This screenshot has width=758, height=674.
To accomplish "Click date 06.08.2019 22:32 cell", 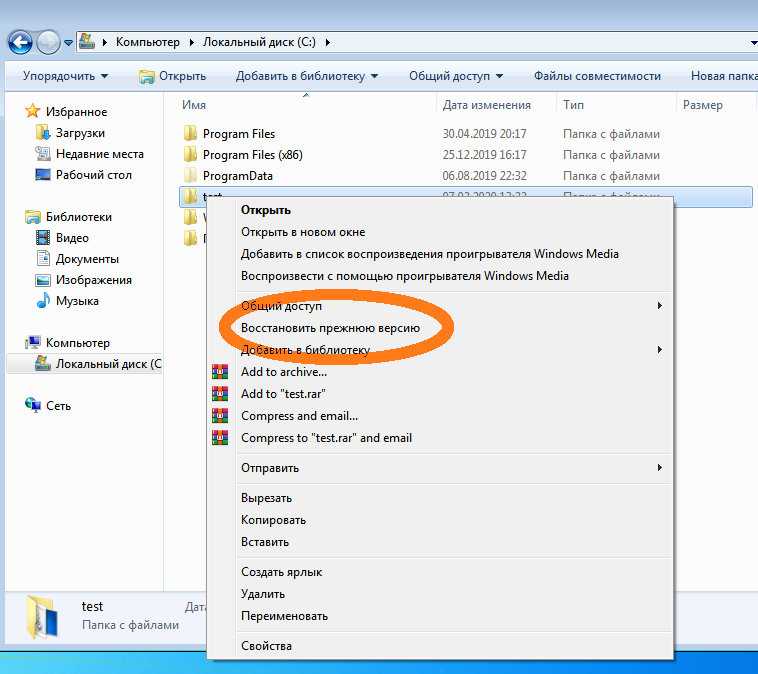I will (484, 176).
